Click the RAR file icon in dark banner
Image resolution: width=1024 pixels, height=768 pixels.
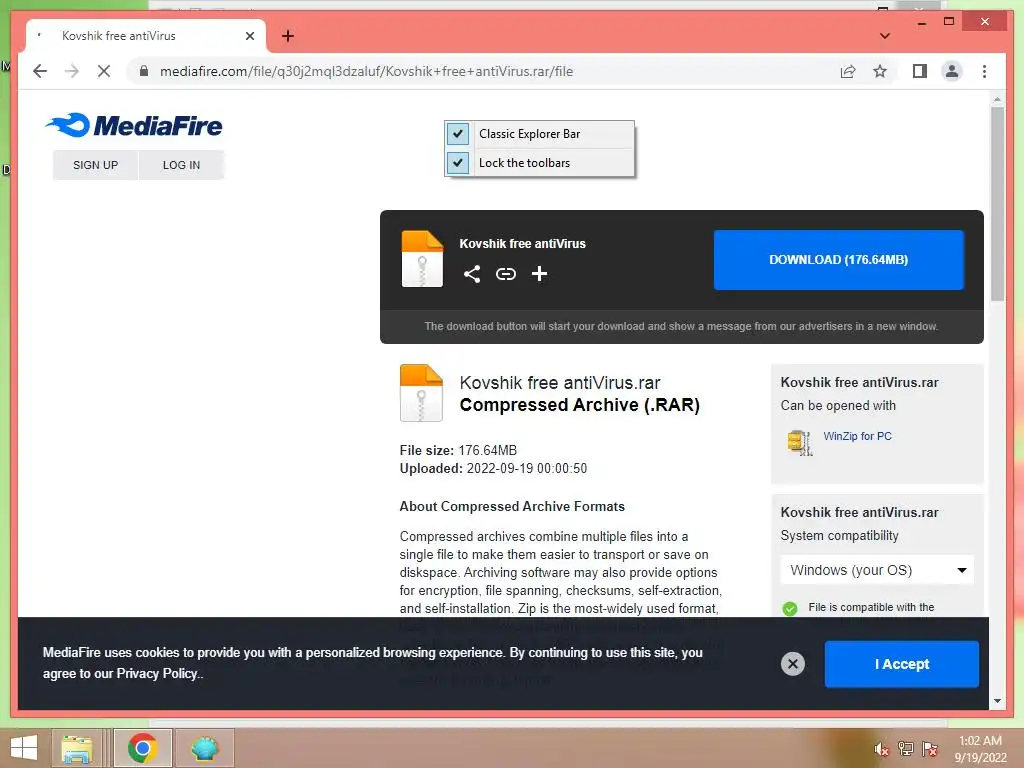[422, 259]
